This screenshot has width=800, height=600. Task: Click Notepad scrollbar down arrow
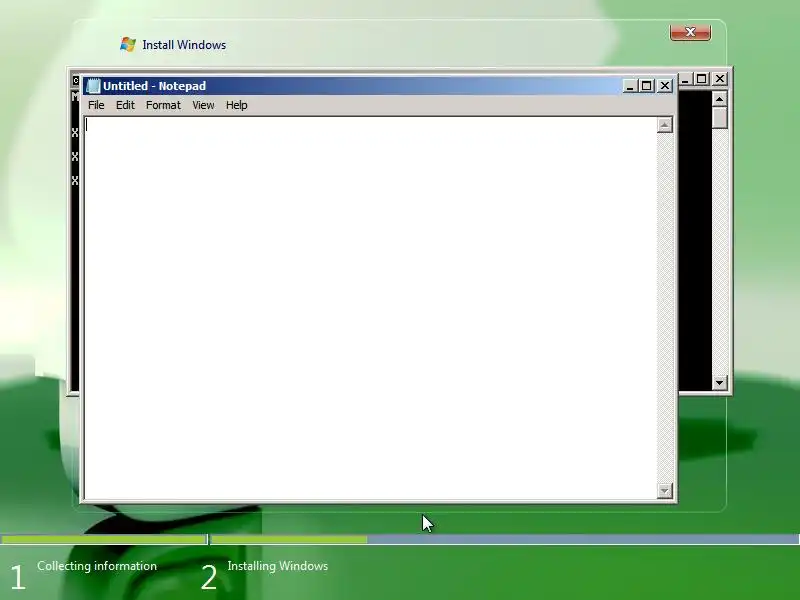tap(664, 491)
